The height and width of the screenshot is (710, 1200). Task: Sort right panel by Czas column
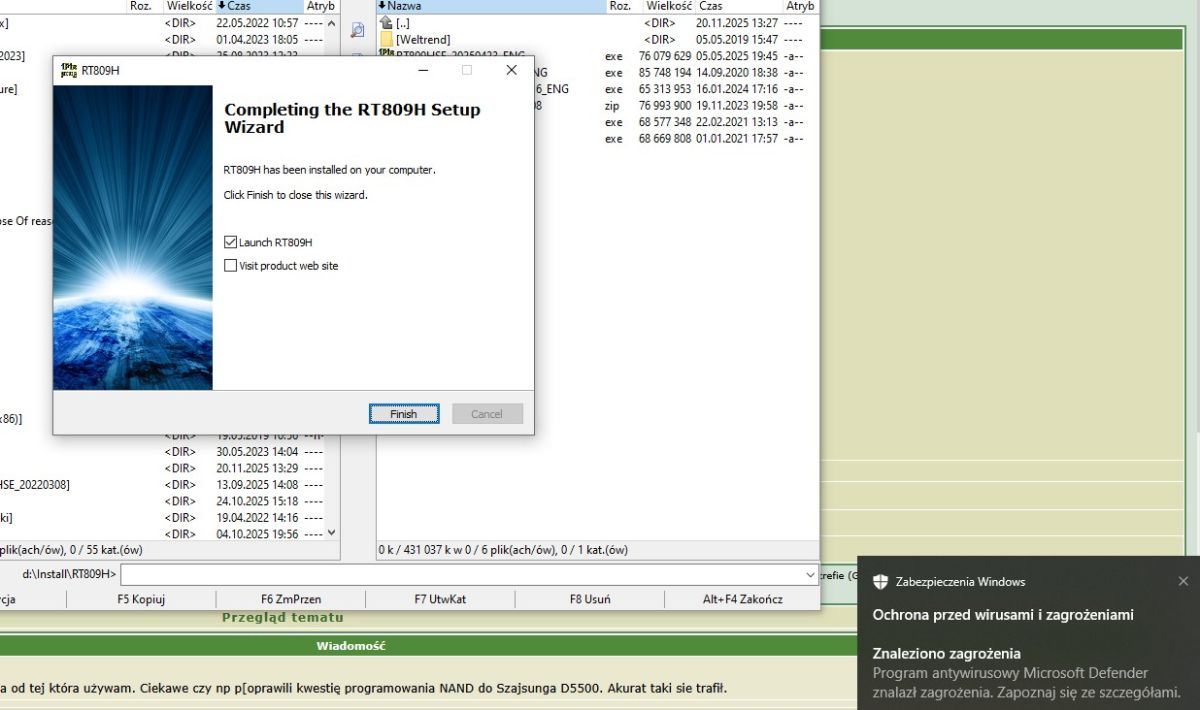(x=739, y=6)
